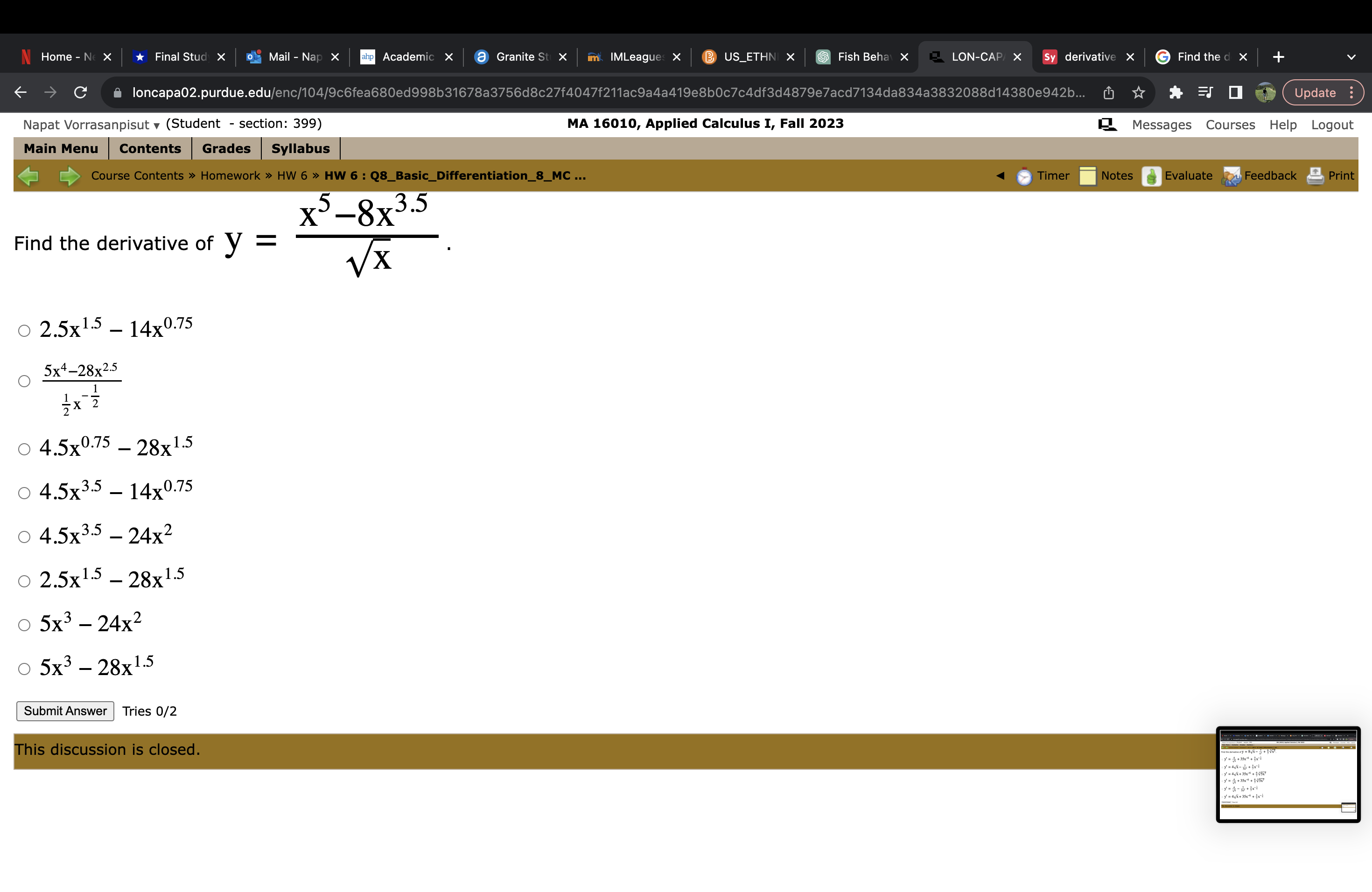Open the Course Contents breadcrumb link
Viewport: 1372px width, 892px height.
tap(137, 176)
